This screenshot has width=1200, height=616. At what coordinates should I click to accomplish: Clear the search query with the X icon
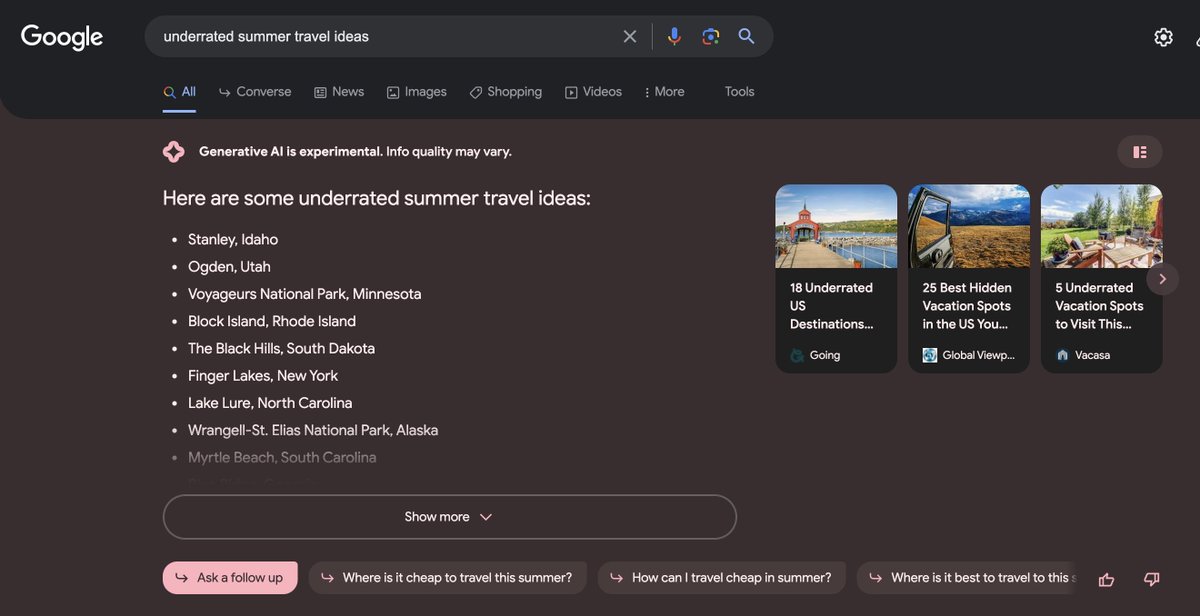630,36
